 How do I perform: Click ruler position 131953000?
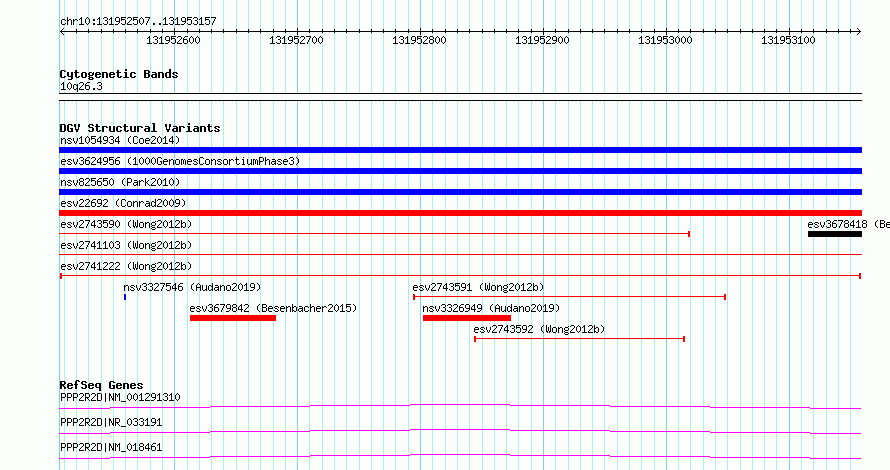665,40
